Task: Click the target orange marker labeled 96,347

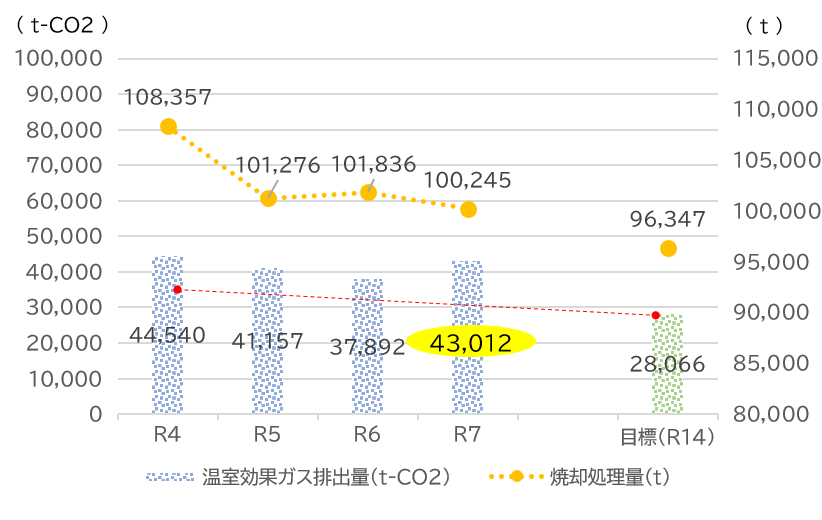Action: [x=668, y=248]
